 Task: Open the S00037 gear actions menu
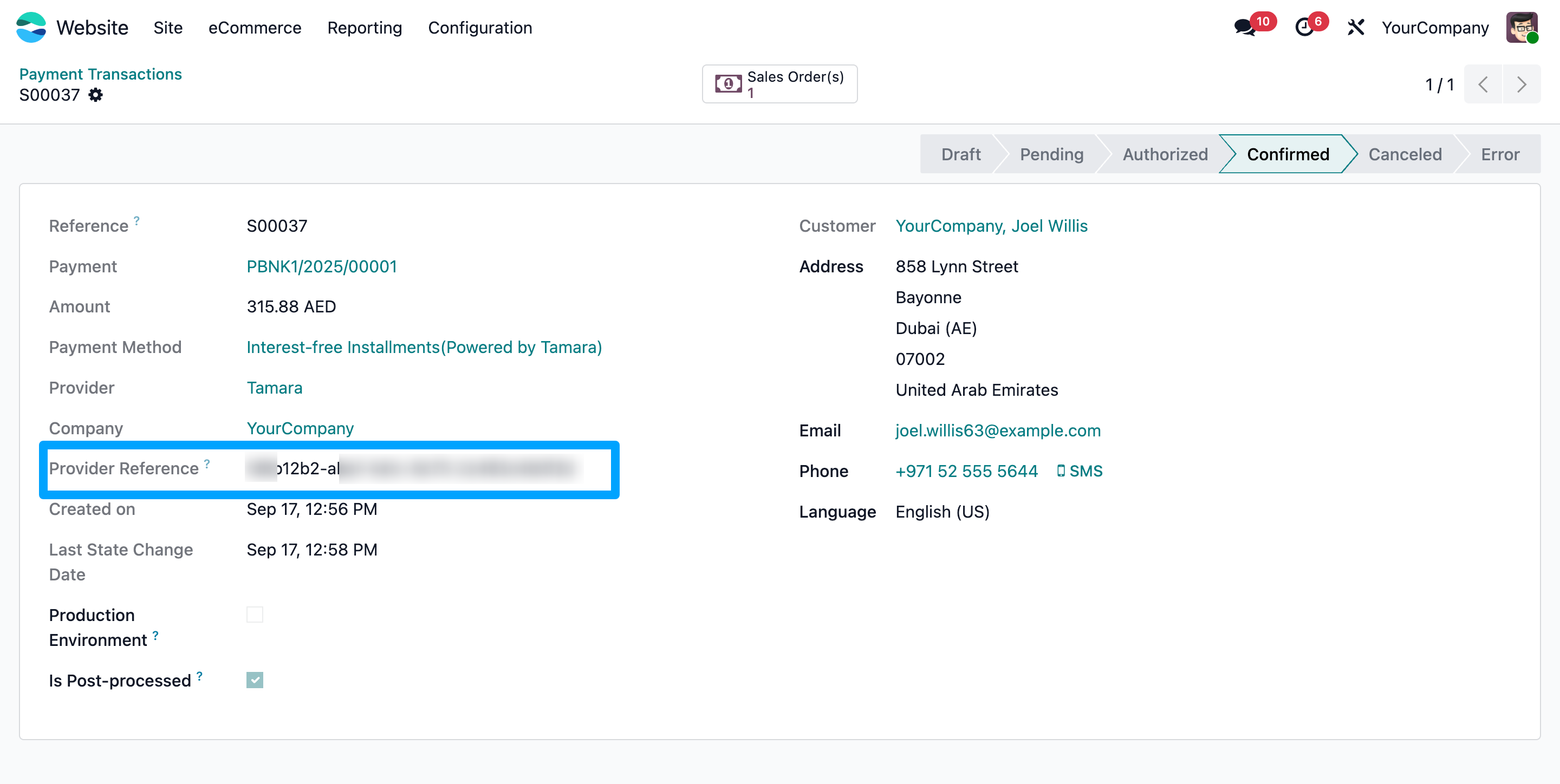click(96, 95)
